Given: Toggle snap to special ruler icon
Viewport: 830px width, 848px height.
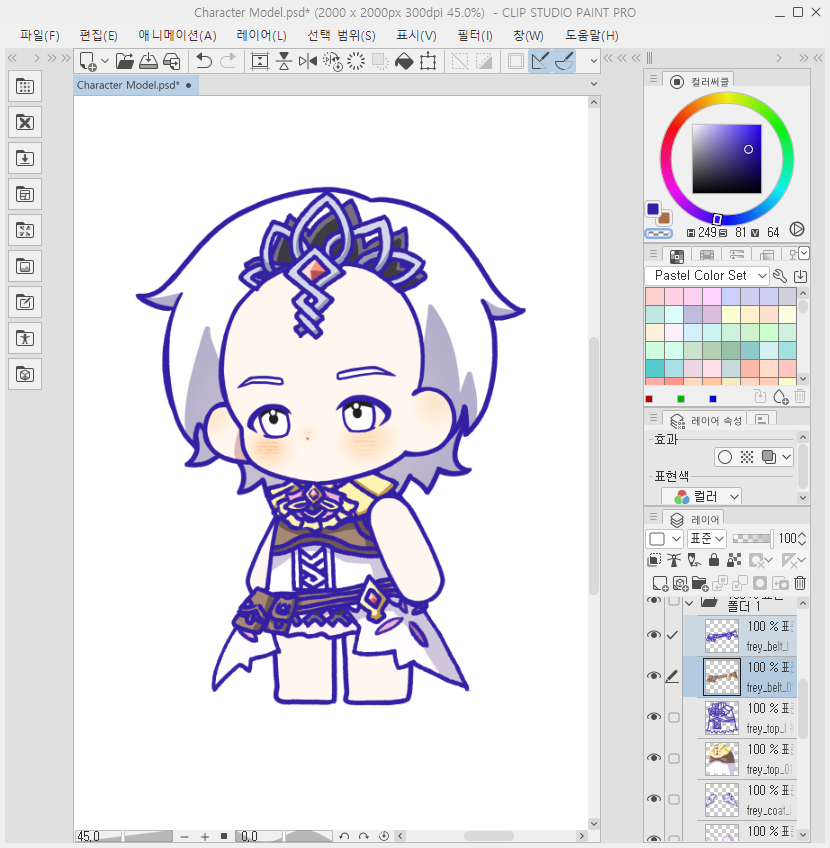Looking at the screenshot, I should 564,61.
